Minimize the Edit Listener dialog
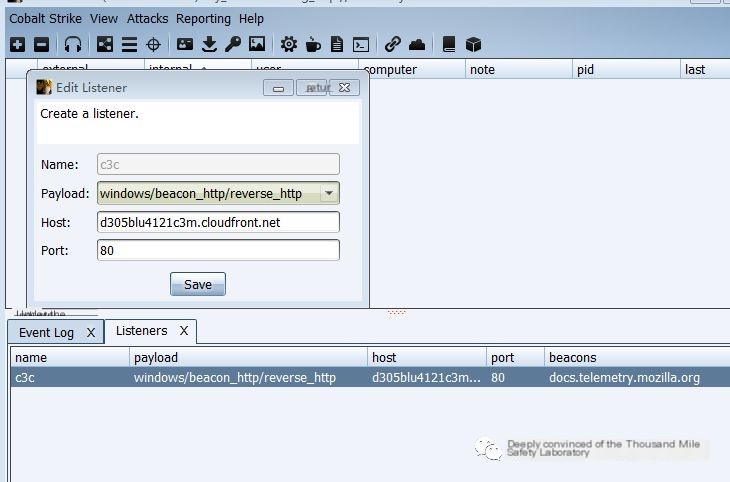 [x=278, y=88]
